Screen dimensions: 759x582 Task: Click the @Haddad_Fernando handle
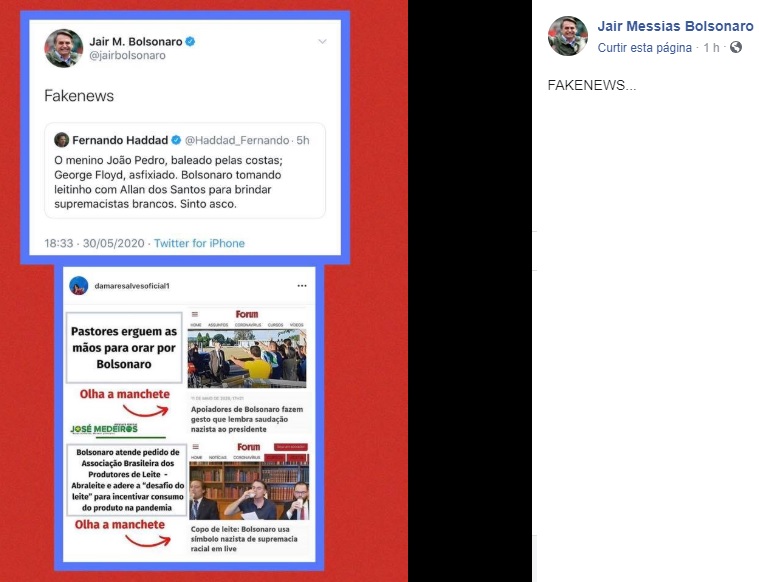click(x=237, y=140)
